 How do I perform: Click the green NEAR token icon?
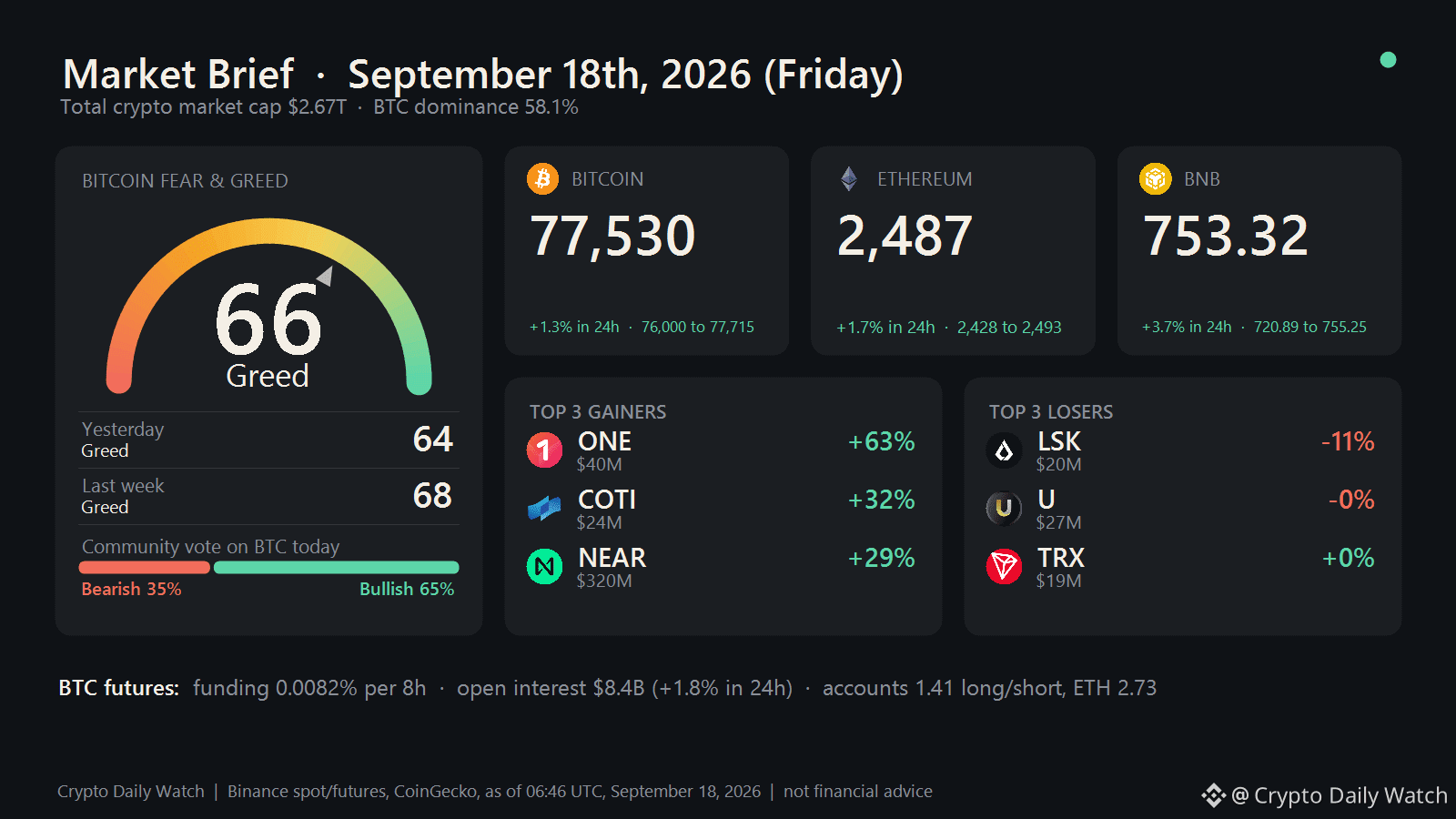point(544,566)
